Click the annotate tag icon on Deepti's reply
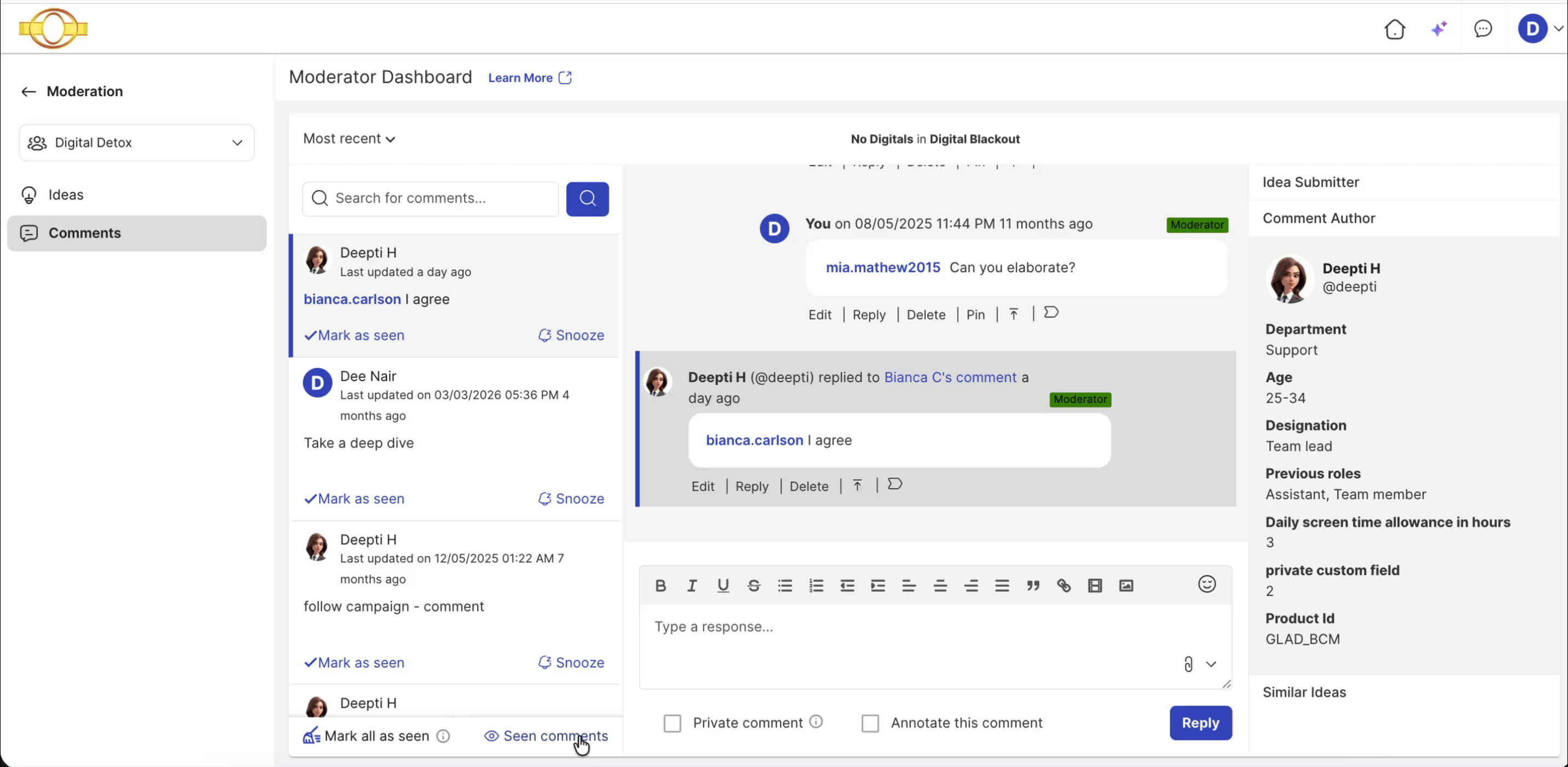 click(x=895, y=485)
